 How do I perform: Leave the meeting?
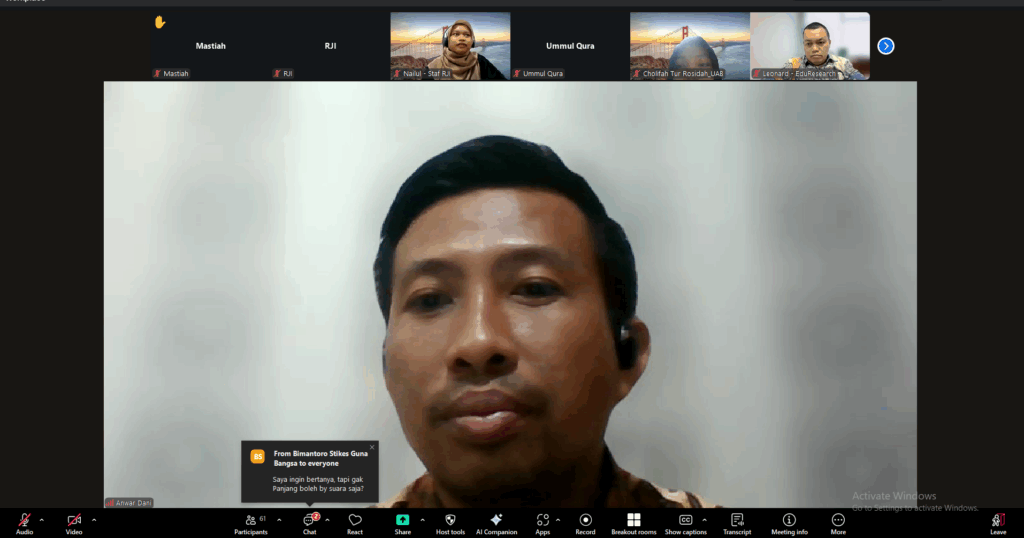[x=998, y=524]
